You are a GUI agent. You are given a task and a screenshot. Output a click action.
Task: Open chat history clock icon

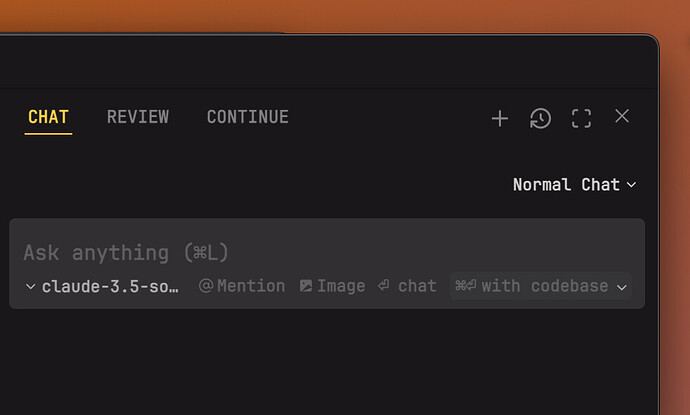click(x=540, y=118)
